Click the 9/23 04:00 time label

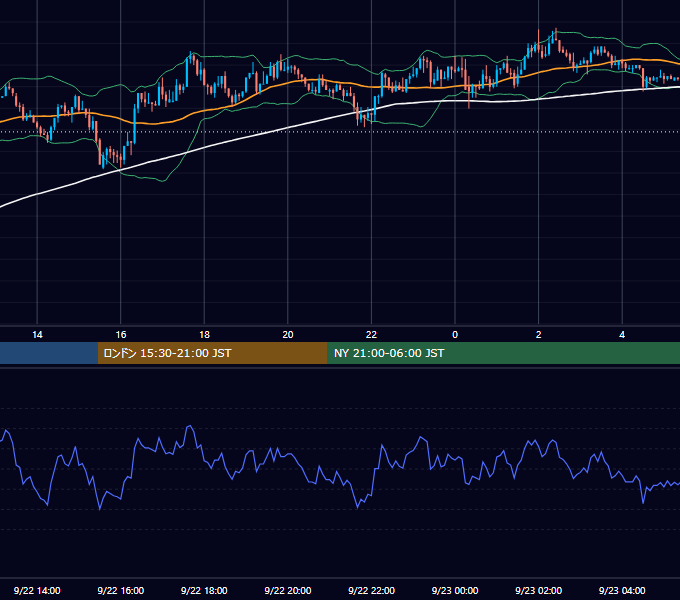622,590
